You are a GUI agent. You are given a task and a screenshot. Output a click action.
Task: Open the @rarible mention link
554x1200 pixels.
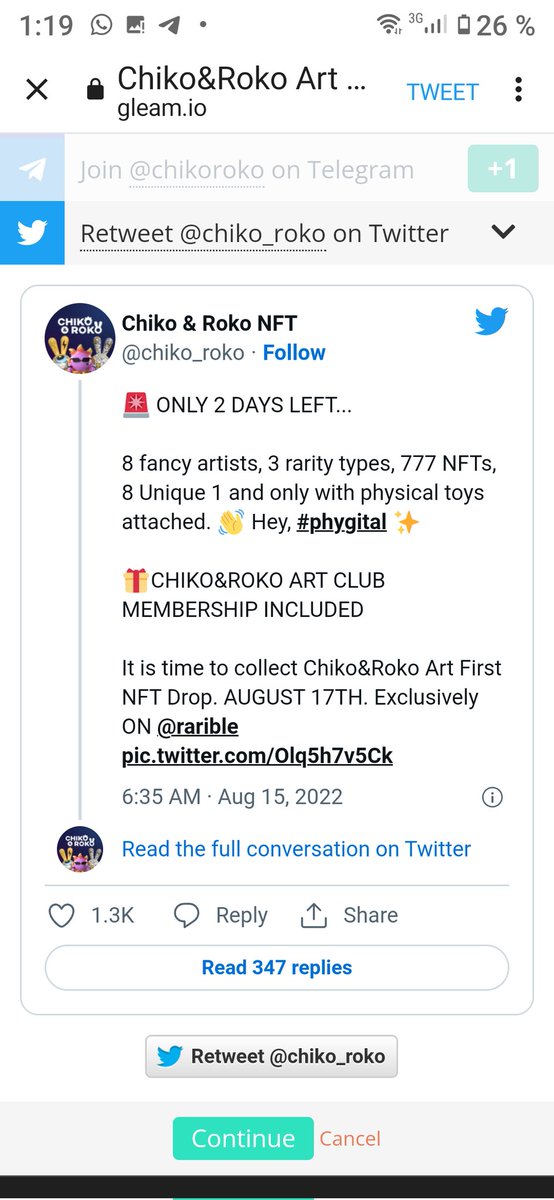pos(198,726)
